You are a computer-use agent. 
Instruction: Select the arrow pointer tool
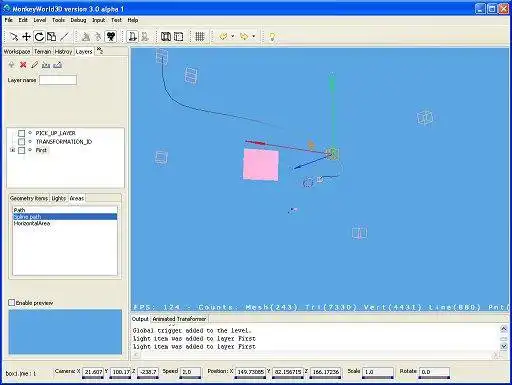point(14,36)
